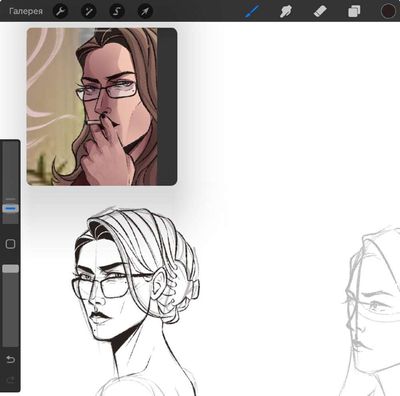Select the Eraser tool
This screenshot has height=396, width=400.
tap(320, 12)
